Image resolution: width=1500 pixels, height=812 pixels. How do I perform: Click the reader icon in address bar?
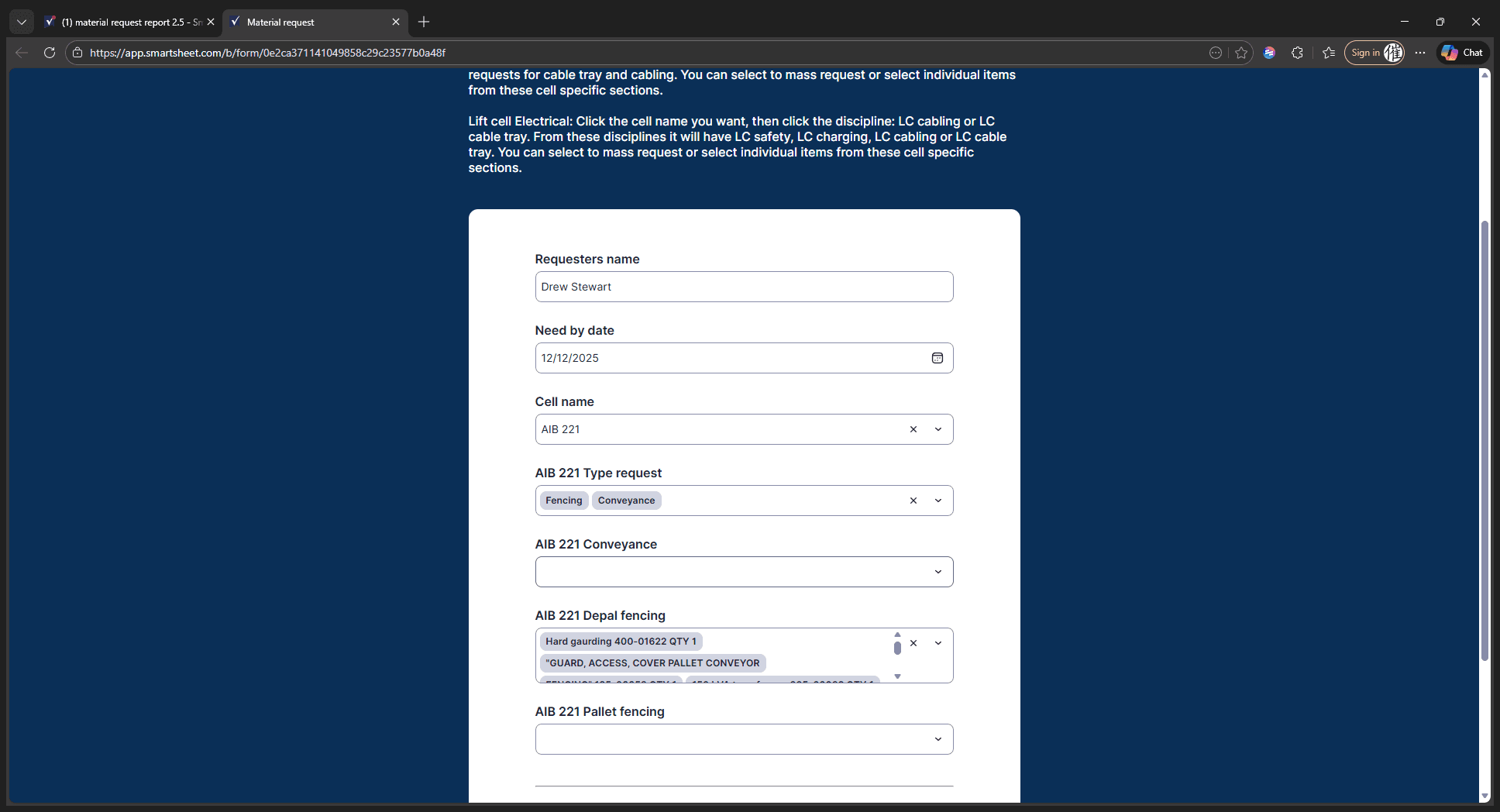1216,53
